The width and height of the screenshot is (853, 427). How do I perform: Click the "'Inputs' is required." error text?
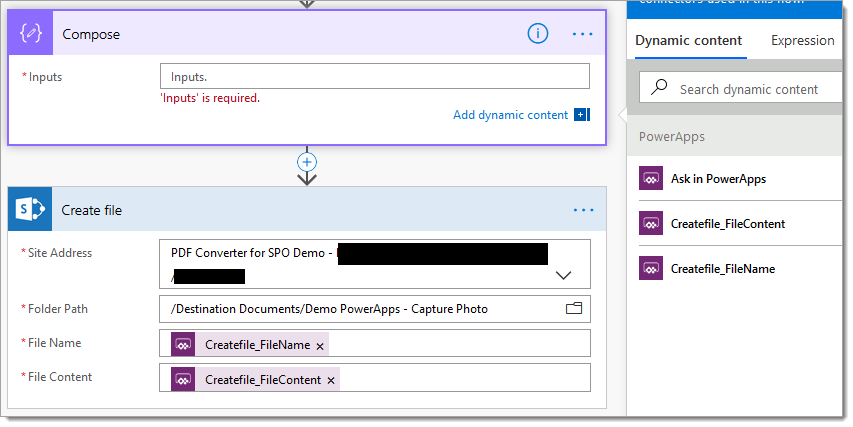tap(209, 98)
